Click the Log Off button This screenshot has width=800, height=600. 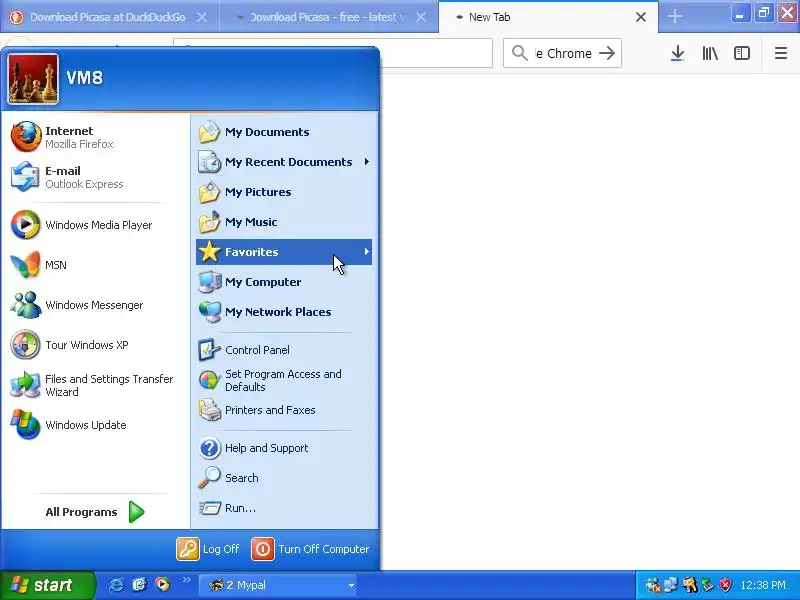tap(208, 549)
